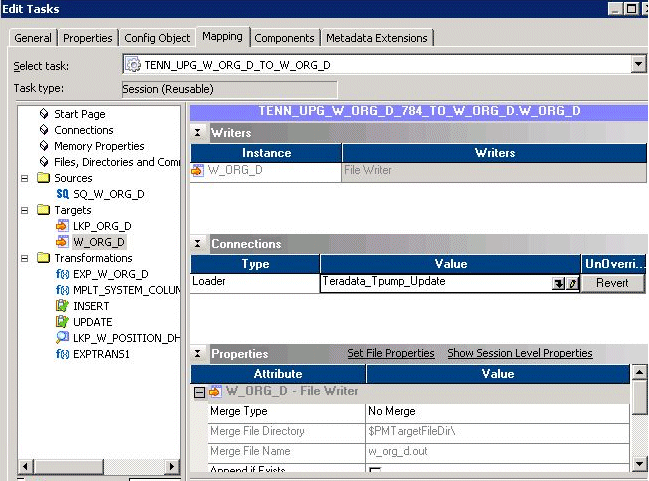Click the File Writer cell in Writers
Screen dimensions: 649x481
point(494,171)
